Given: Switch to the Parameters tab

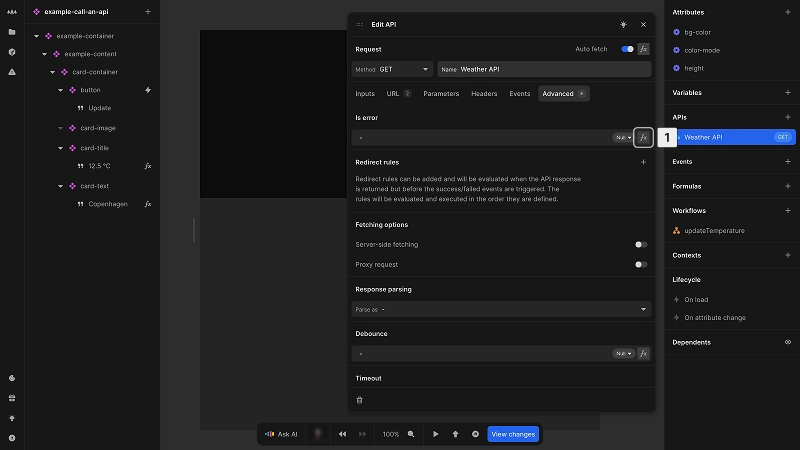Looking at the screenshot, I should 441,93.
